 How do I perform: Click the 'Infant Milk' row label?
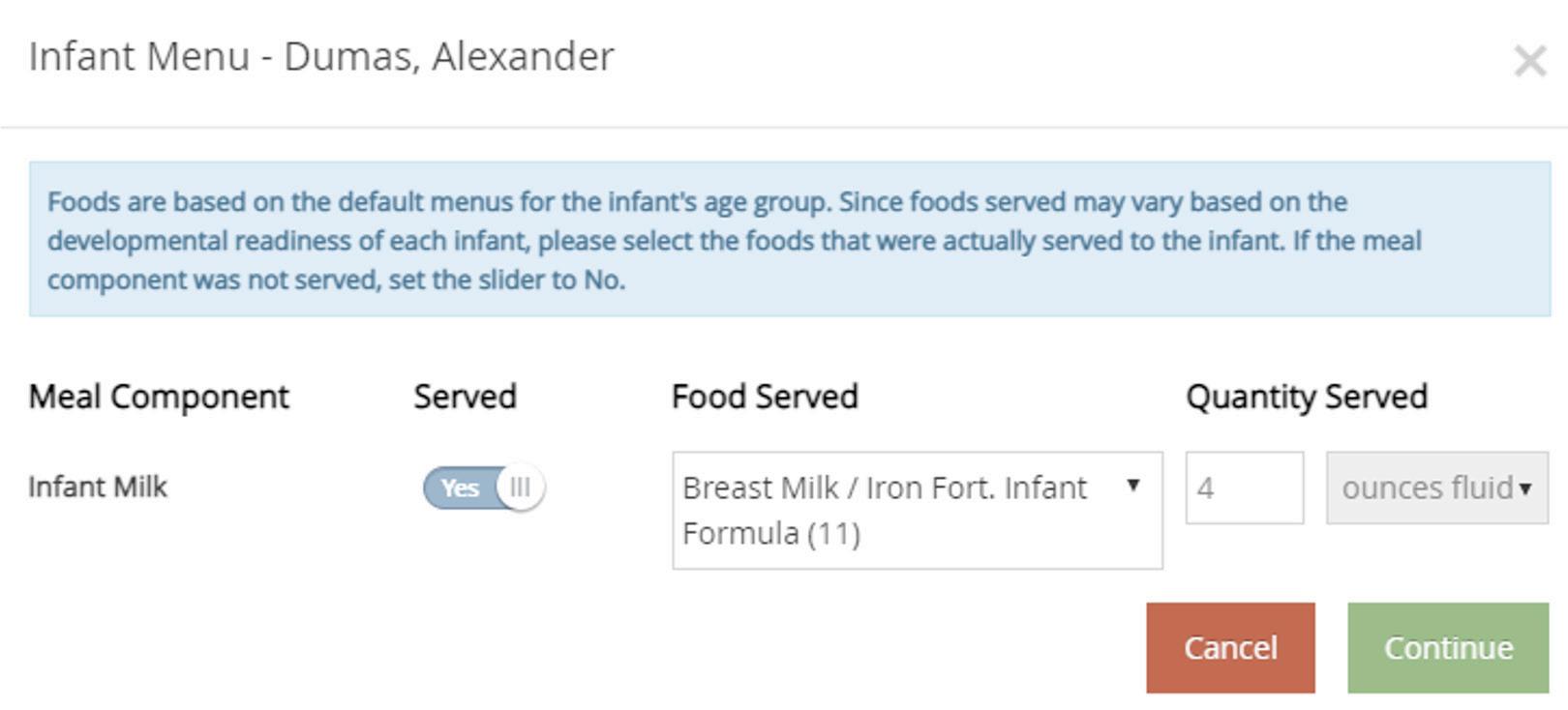[x=98, y=487]
